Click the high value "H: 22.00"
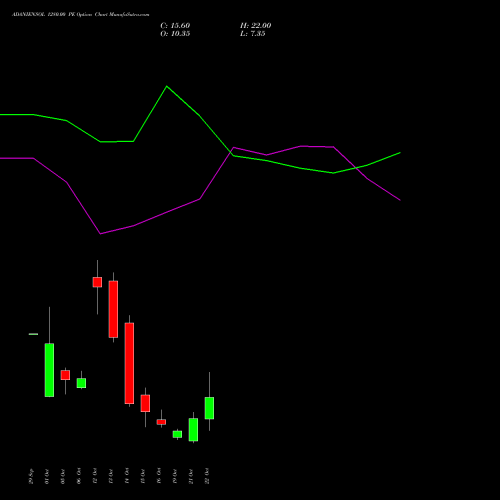 [255, 26]
